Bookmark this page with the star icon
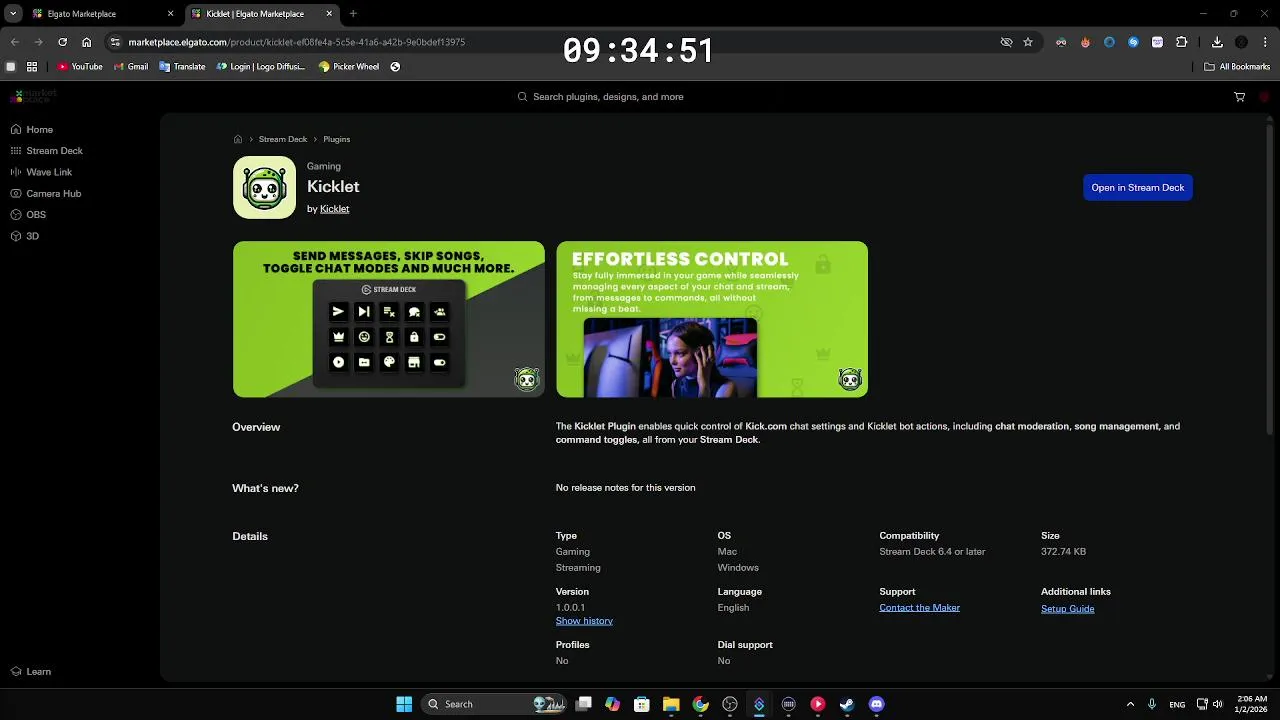The image size is (1280, 720). 1028,42
